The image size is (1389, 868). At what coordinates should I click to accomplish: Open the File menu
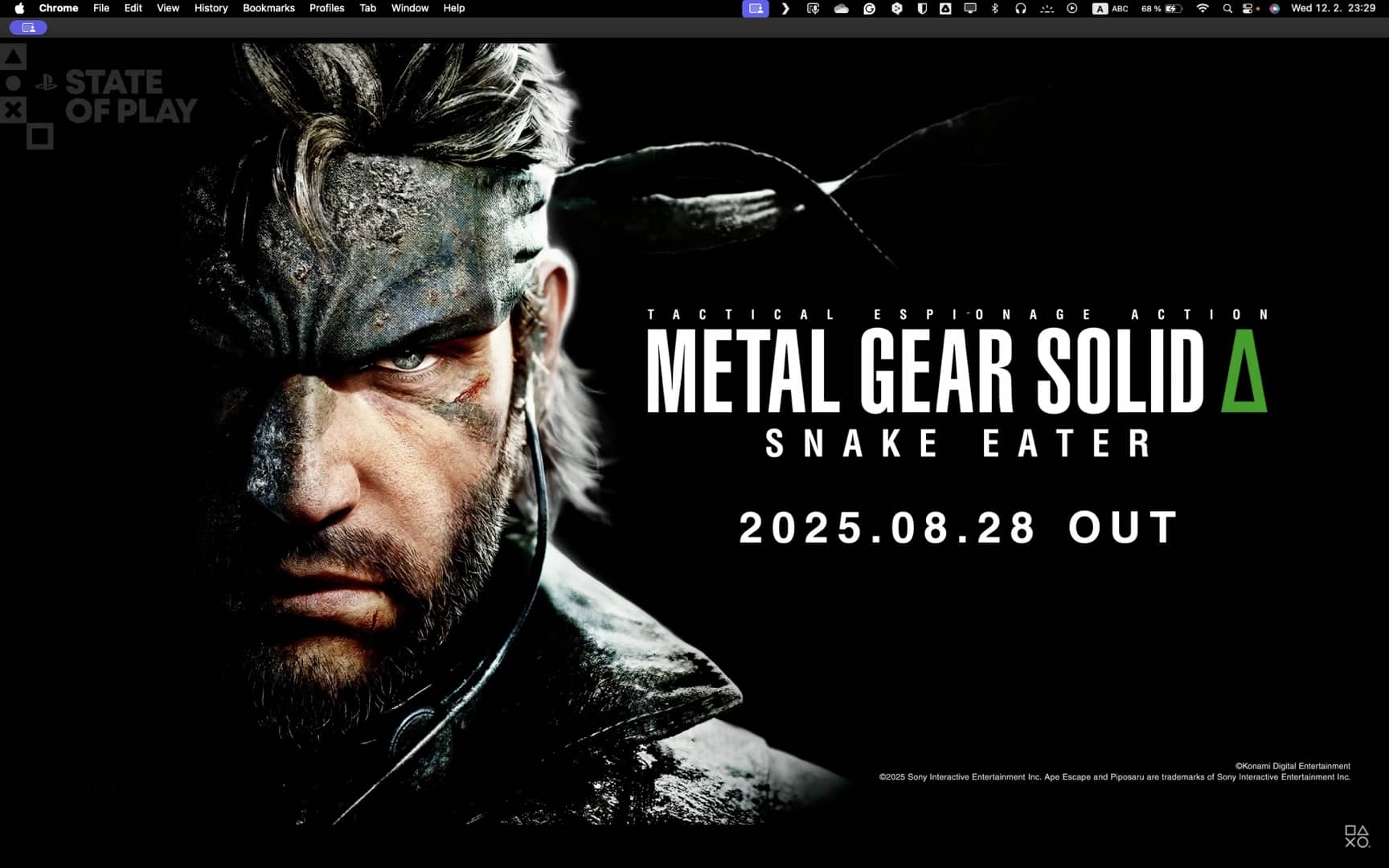[101, 8]
